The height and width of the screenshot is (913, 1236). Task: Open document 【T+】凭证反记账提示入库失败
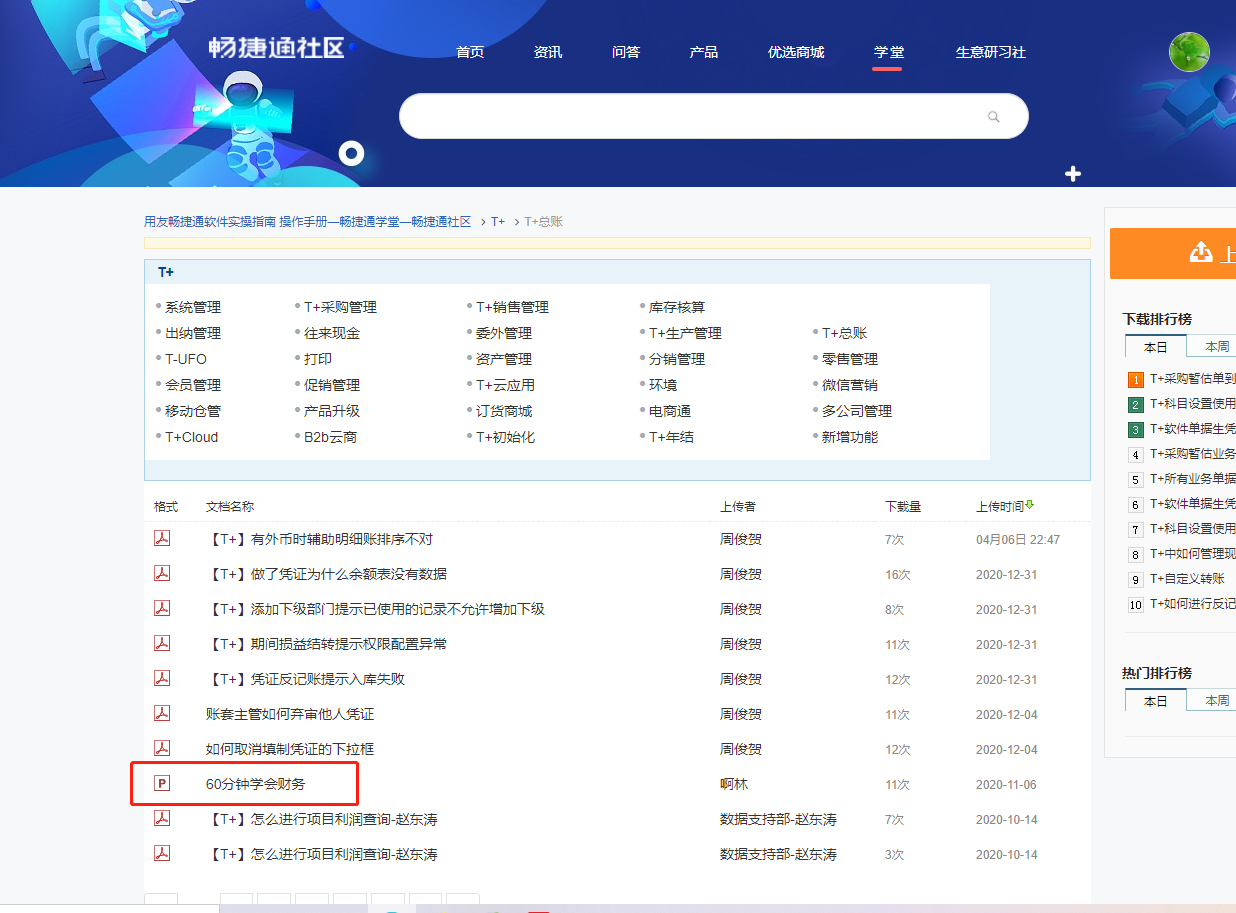(305, 679)
